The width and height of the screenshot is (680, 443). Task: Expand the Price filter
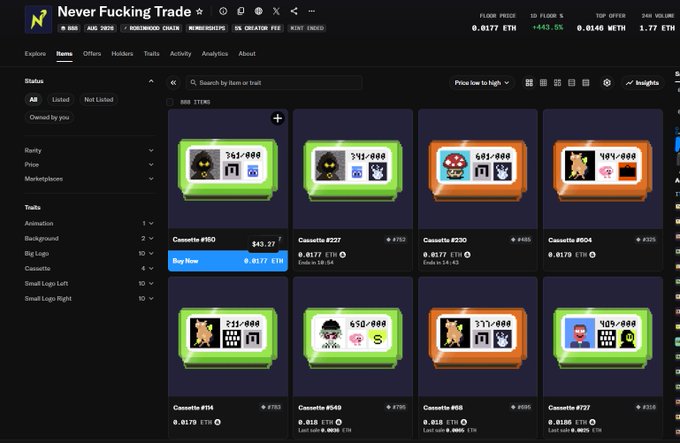89,165
